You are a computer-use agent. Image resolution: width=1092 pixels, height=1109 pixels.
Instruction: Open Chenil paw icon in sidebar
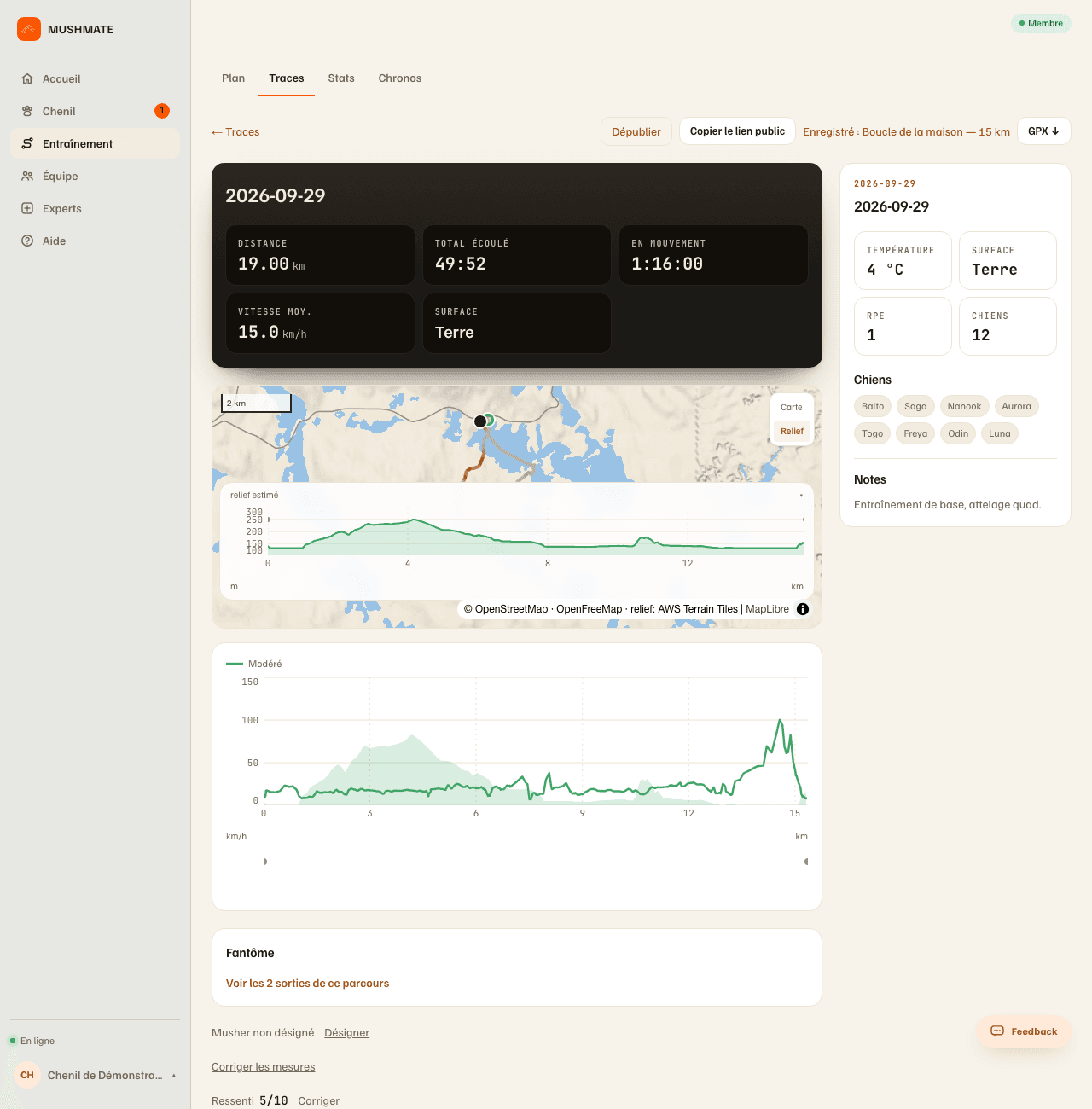pyautogui.click(x=27, y=111)
